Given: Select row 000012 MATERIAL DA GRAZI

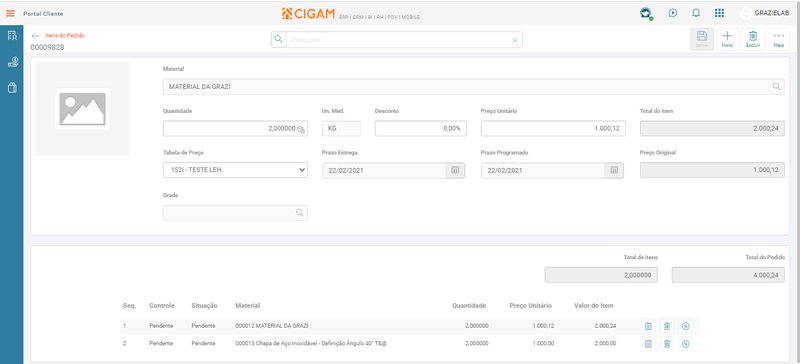Looking at the screenshot, I should pyautogui.click(x=410, y=326).
